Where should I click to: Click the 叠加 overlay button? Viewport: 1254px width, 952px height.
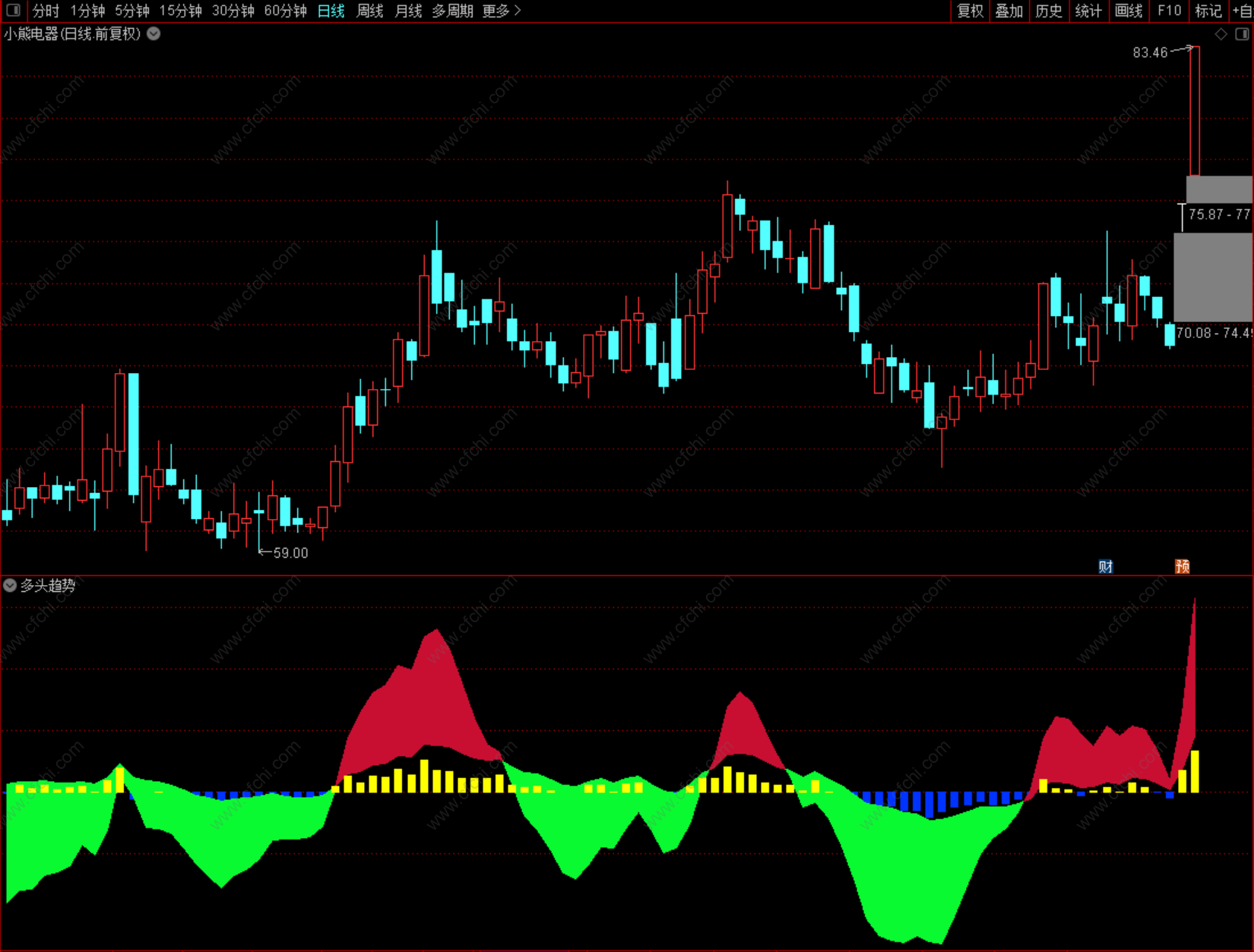(x=1009, y=11)
